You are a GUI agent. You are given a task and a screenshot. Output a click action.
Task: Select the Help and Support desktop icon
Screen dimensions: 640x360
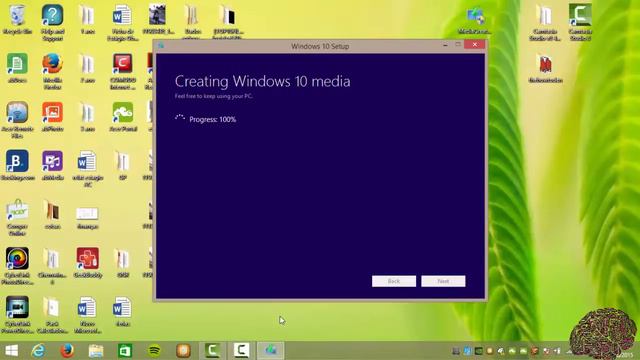tap(53, 22)
